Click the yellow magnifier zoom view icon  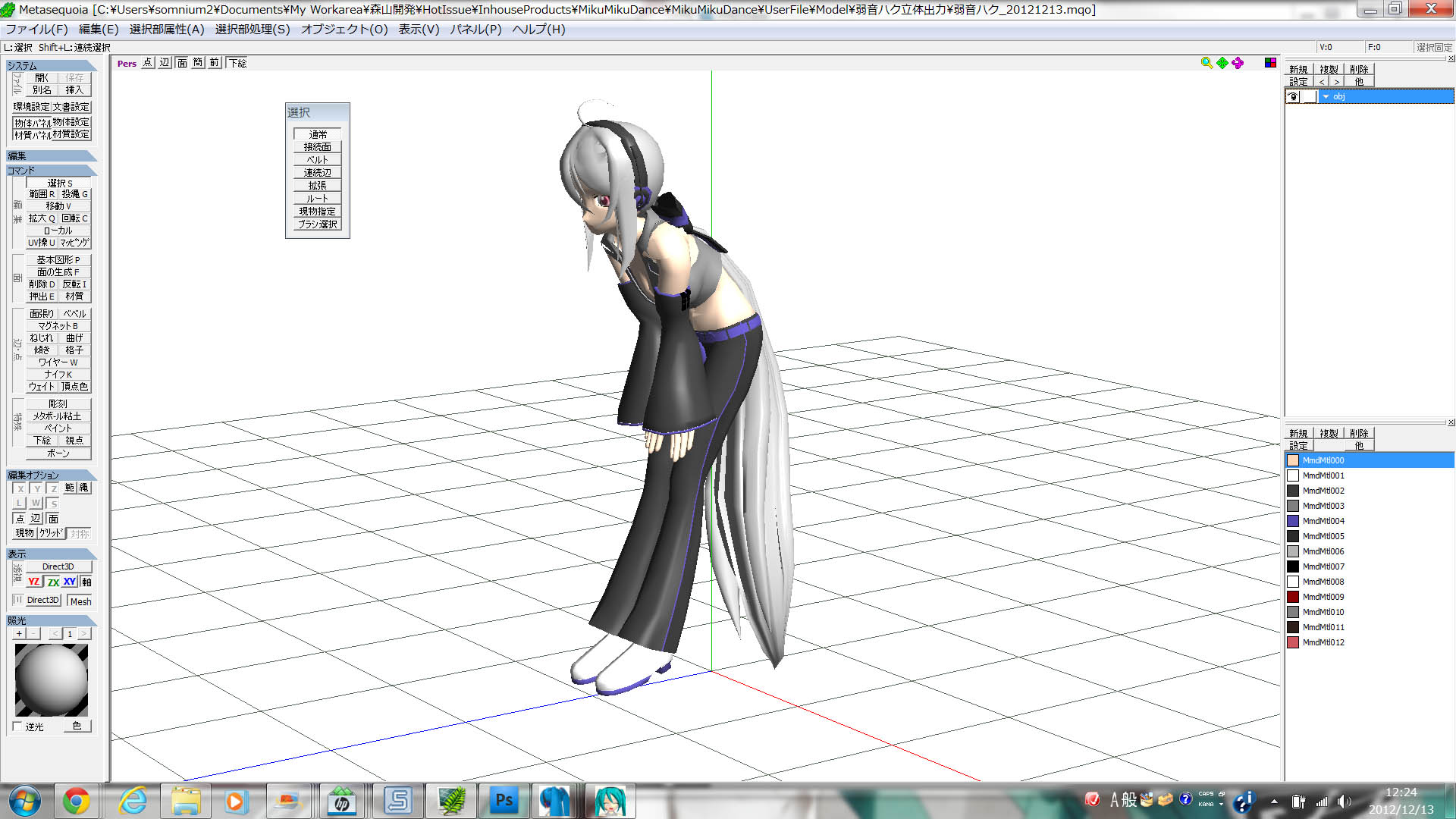coord(1207,63)
